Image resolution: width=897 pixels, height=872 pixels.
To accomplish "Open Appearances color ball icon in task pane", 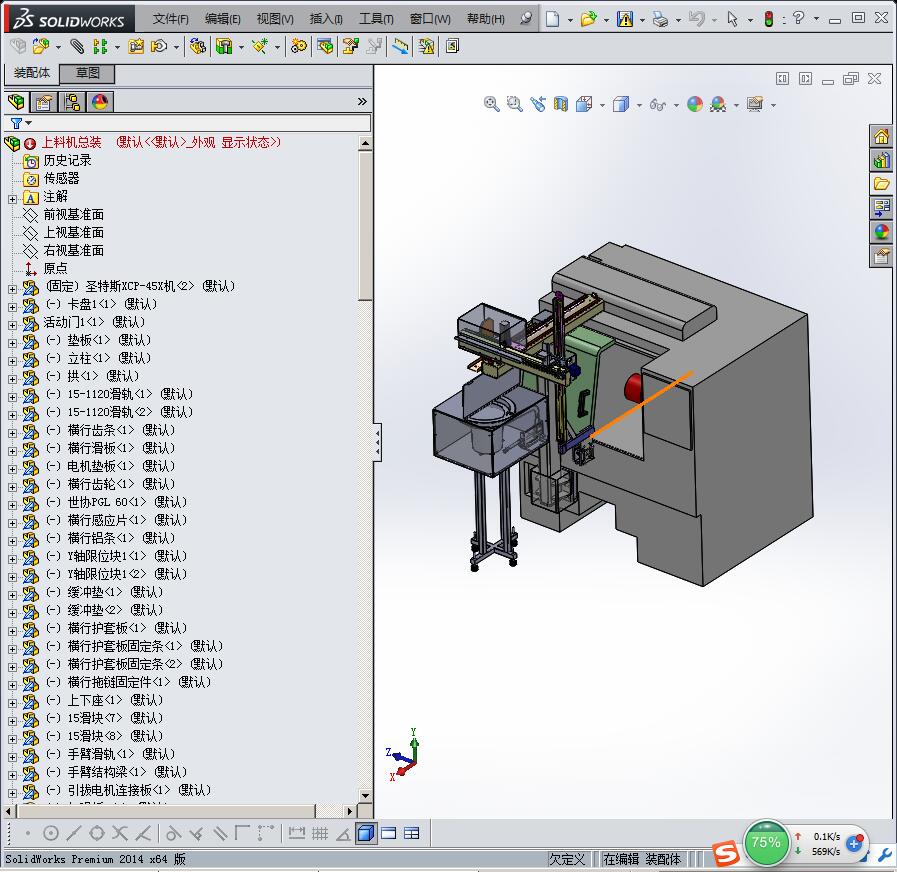I will (881, 232).
